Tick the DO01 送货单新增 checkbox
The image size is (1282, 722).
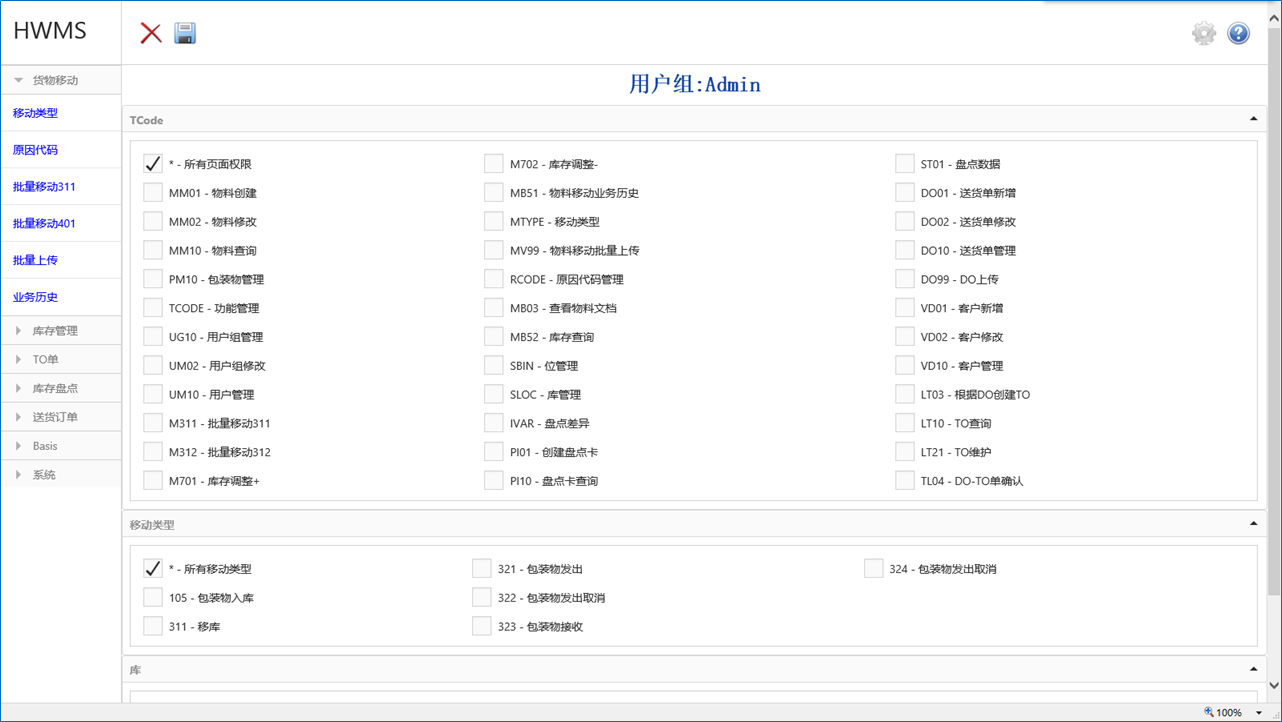905,193
